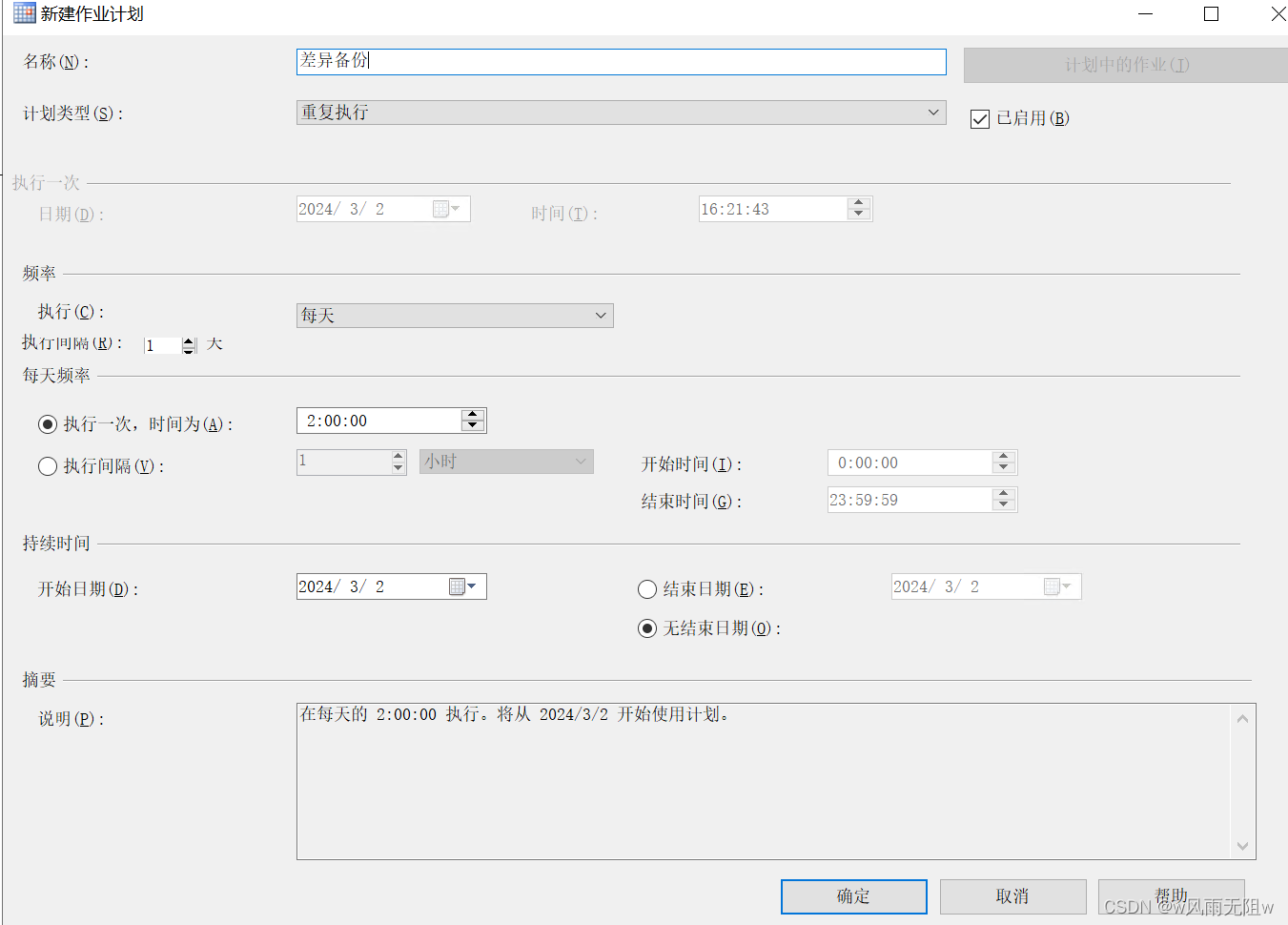
Task: Click the 执行间隔 days value field
Action: [x=162, y=345]
